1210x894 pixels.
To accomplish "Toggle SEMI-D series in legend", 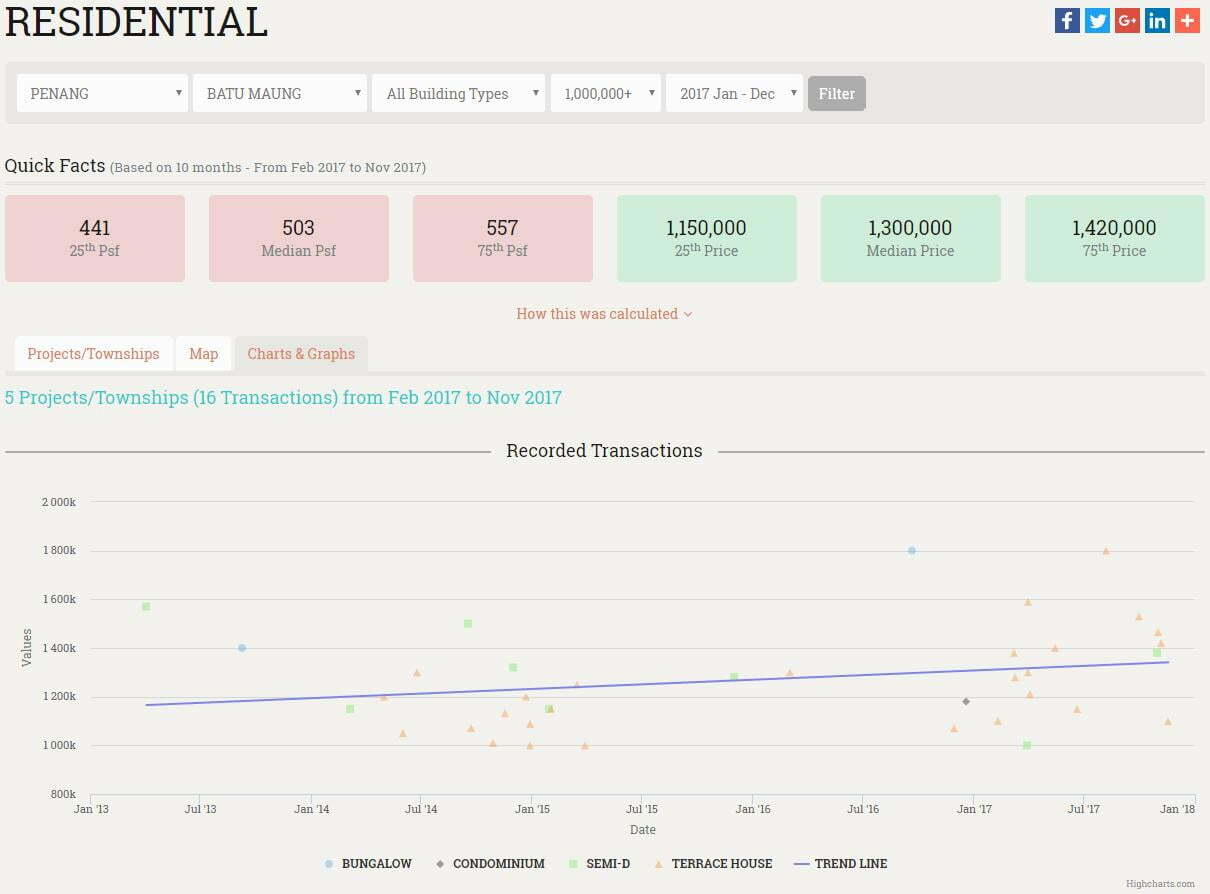I will point(600,864).
